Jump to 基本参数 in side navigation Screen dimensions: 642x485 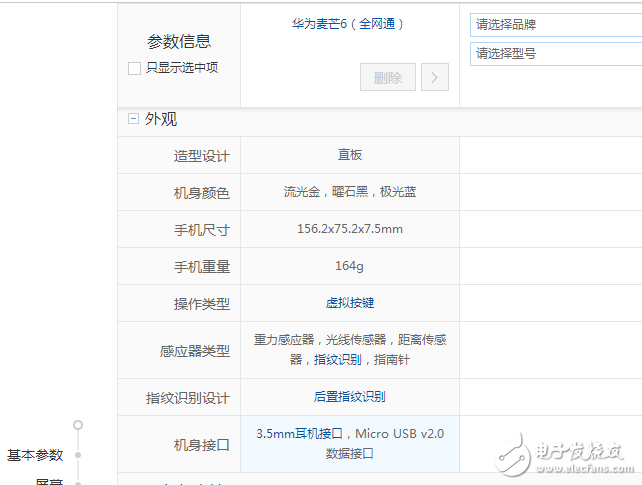pos(35,455)
